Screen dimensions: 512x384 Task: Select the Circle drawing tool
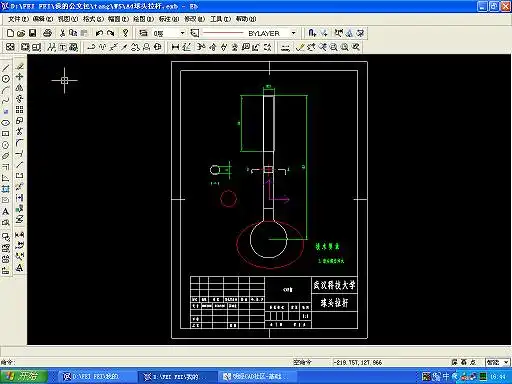[6, 79]
